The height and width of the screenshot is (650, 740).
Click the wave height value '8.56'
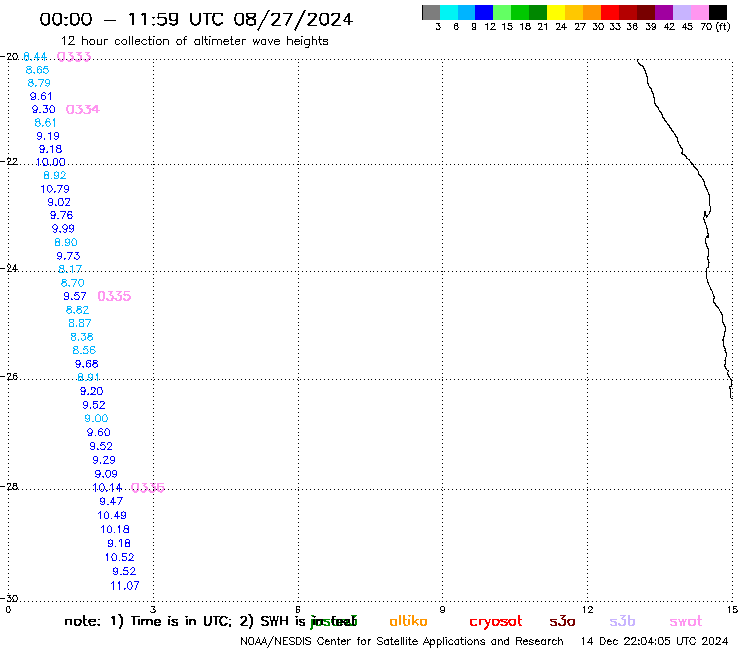coord(84,350)
